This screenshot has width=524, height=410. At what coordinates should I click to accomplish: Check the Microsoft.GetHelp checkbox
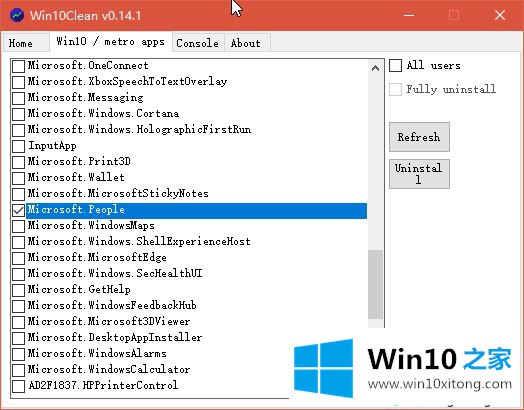18,290
